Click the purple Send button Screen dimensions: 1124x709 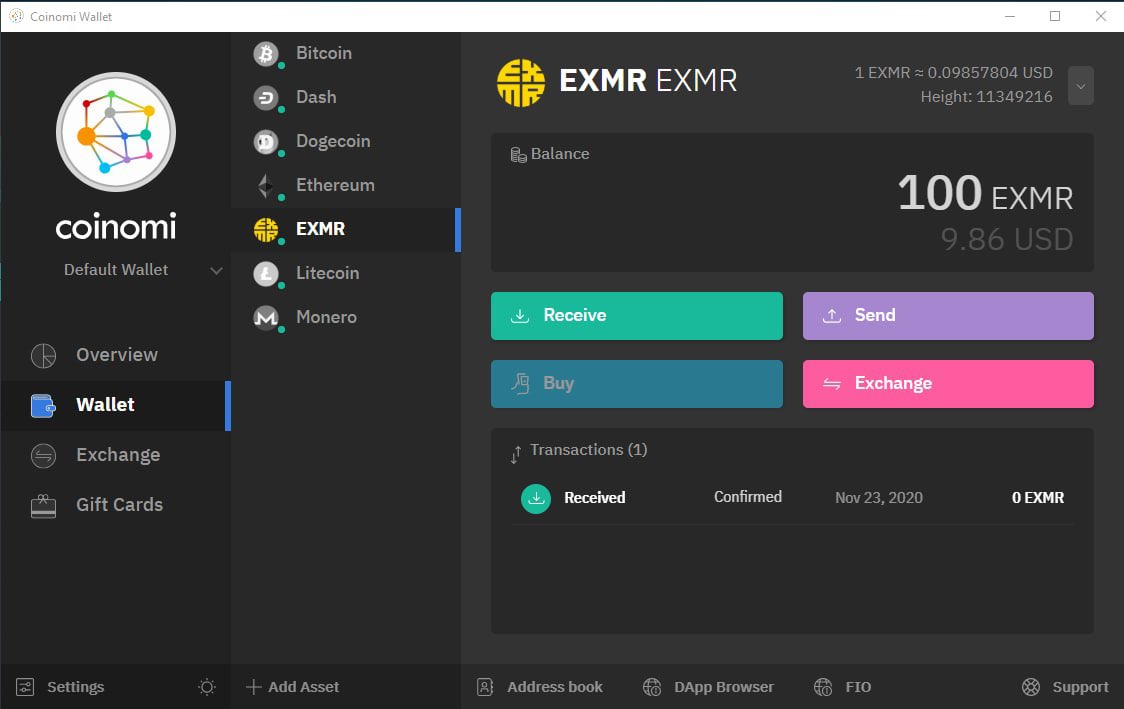[x=948, y=316]
